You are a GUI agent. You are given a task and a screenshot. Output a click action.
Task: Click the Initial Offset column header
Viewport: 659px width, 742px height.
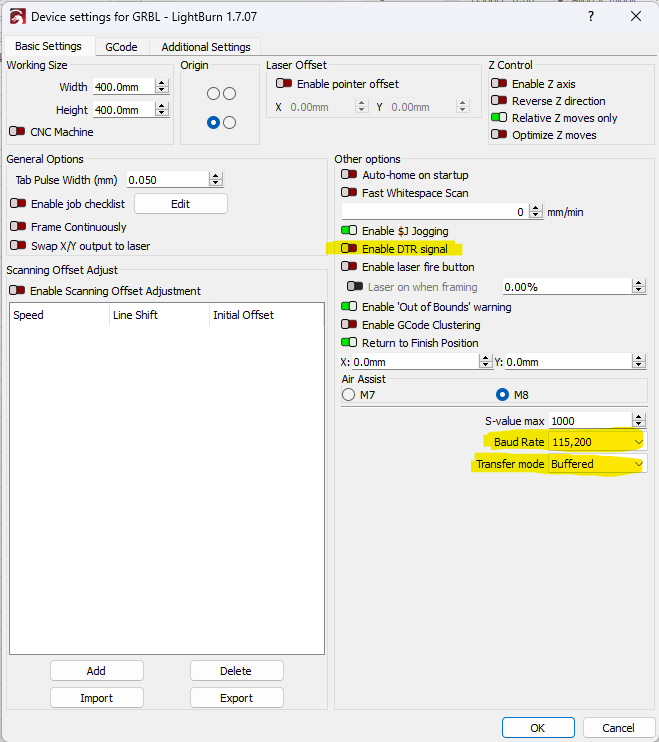point(266,315)
